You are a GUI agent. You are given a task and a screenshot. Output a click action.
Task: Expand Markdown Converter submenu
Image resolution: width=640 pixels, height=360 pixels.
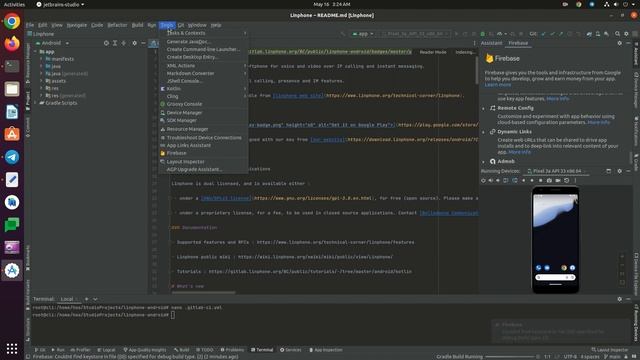point(203,73)
